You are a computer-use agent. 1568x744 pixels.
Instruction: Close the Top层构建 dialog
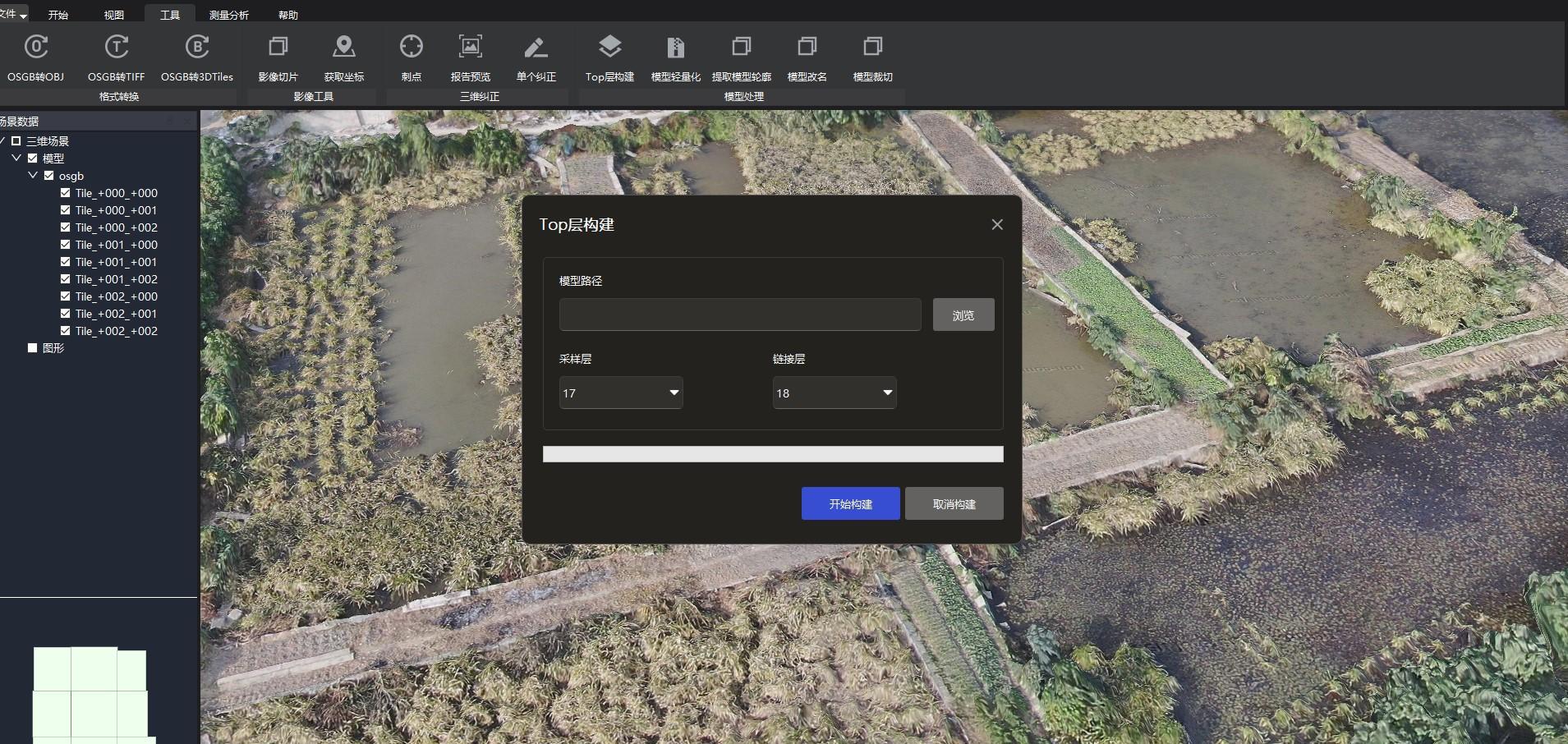coord(997,224)
